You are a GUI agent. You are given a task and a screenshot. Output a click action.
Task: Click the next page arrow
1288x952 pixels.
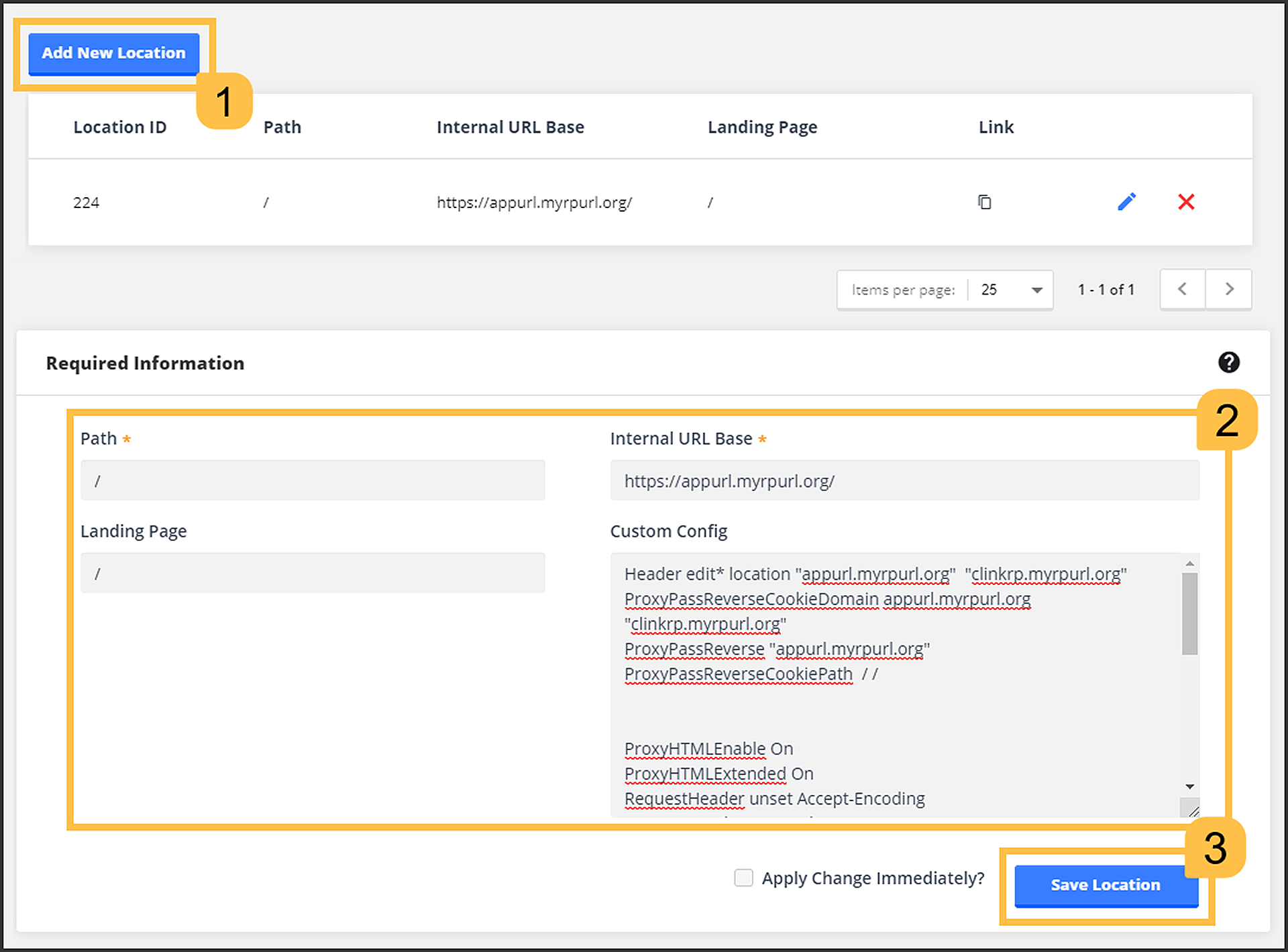[x=1229, y=289]
